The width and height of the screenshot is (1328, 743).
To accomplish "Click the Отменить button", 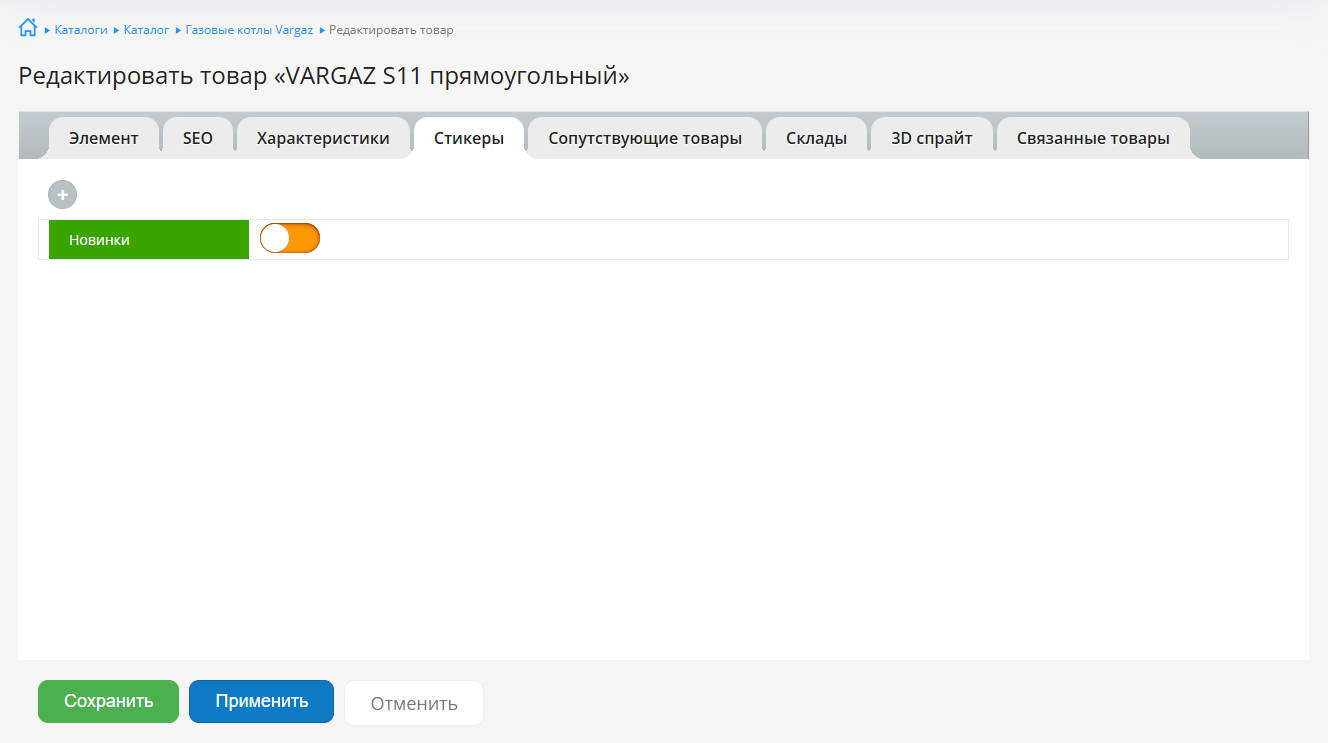I will (x=414, y=703).
